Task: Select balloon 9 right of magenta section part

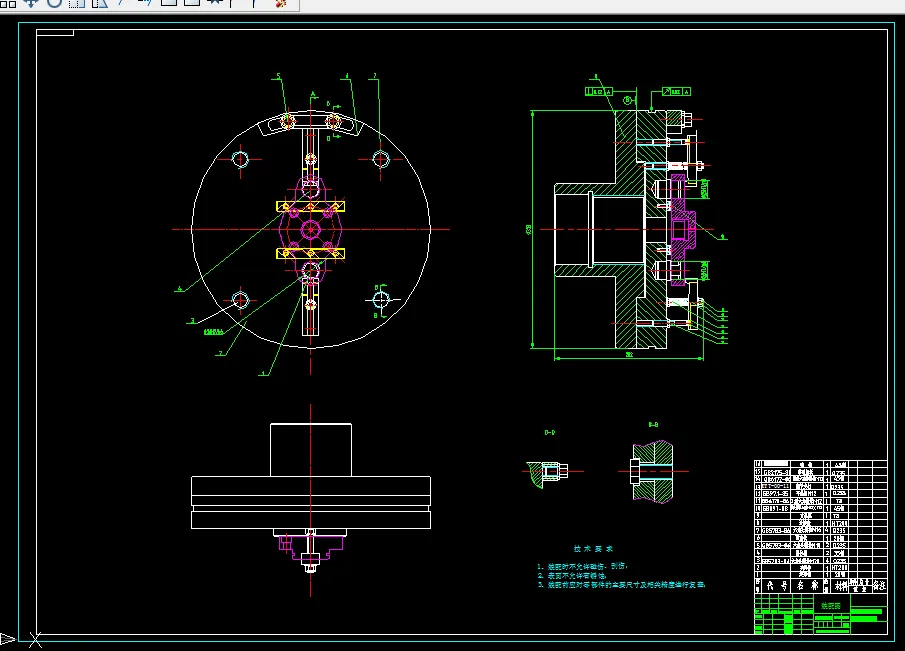Action: (723, 237)
